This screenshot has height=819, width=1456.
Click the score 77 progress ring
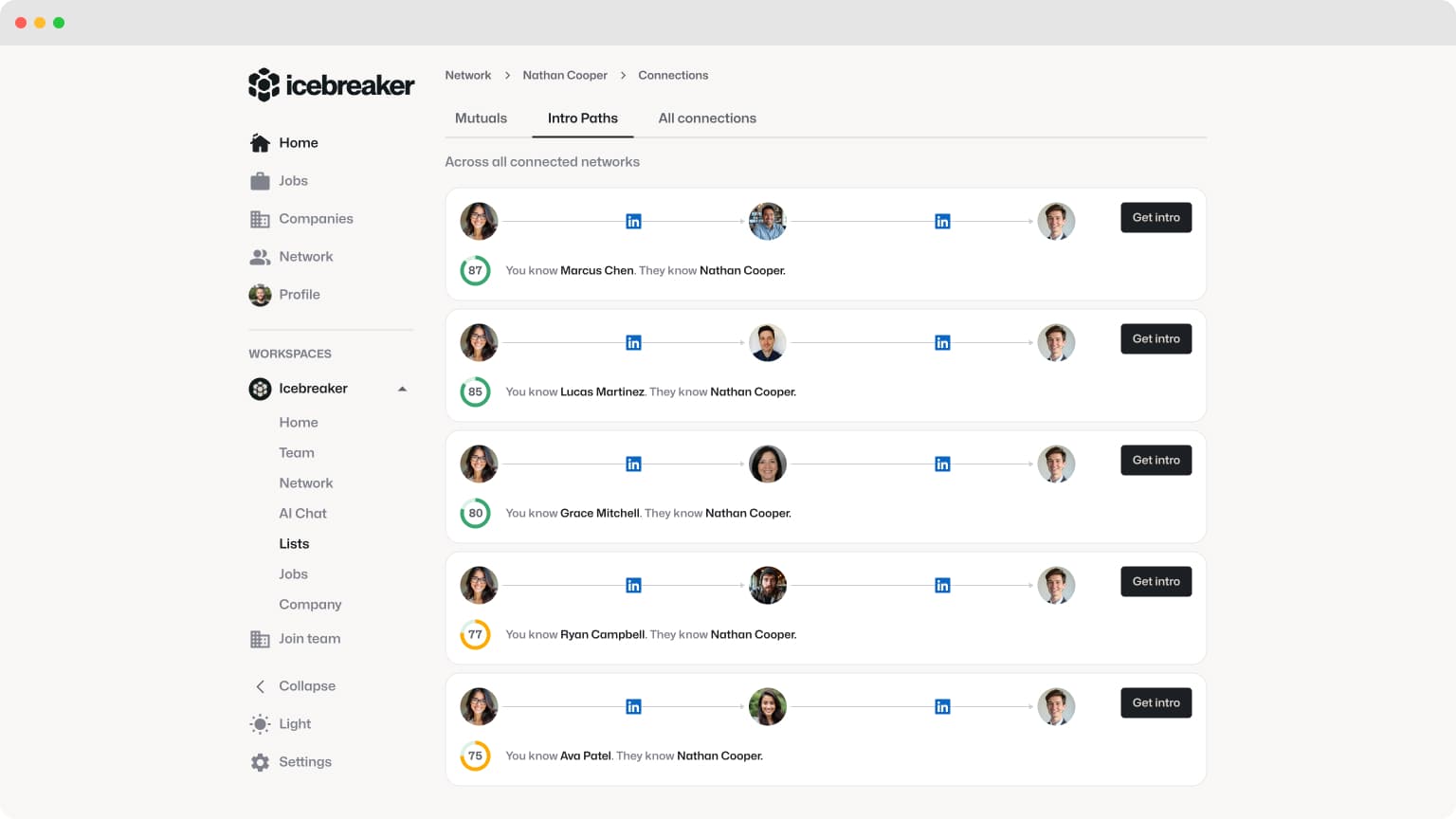pos(475,634)
